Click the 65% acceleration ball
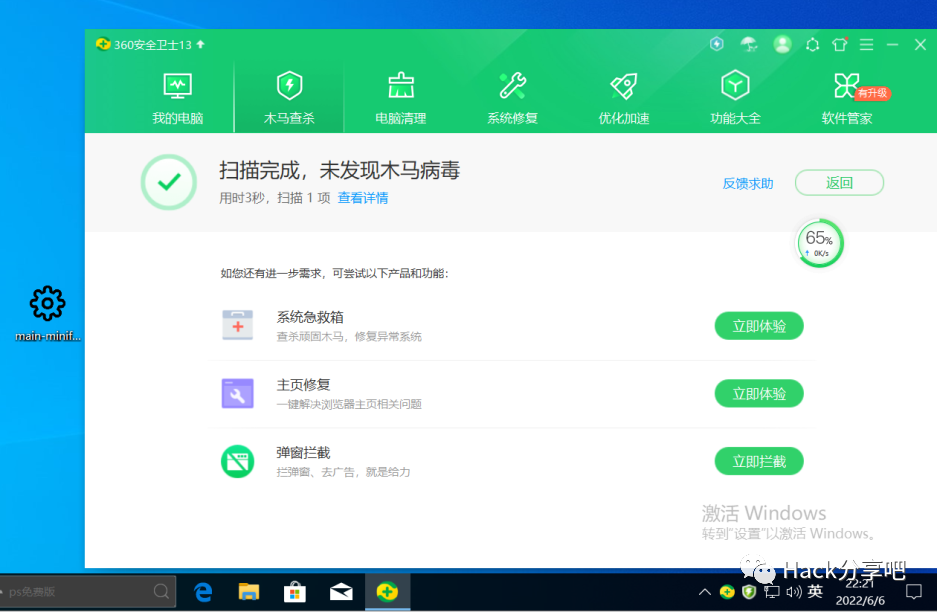Image resolution: width=937 pixels, height=612 pixels. tap(820, 243)
